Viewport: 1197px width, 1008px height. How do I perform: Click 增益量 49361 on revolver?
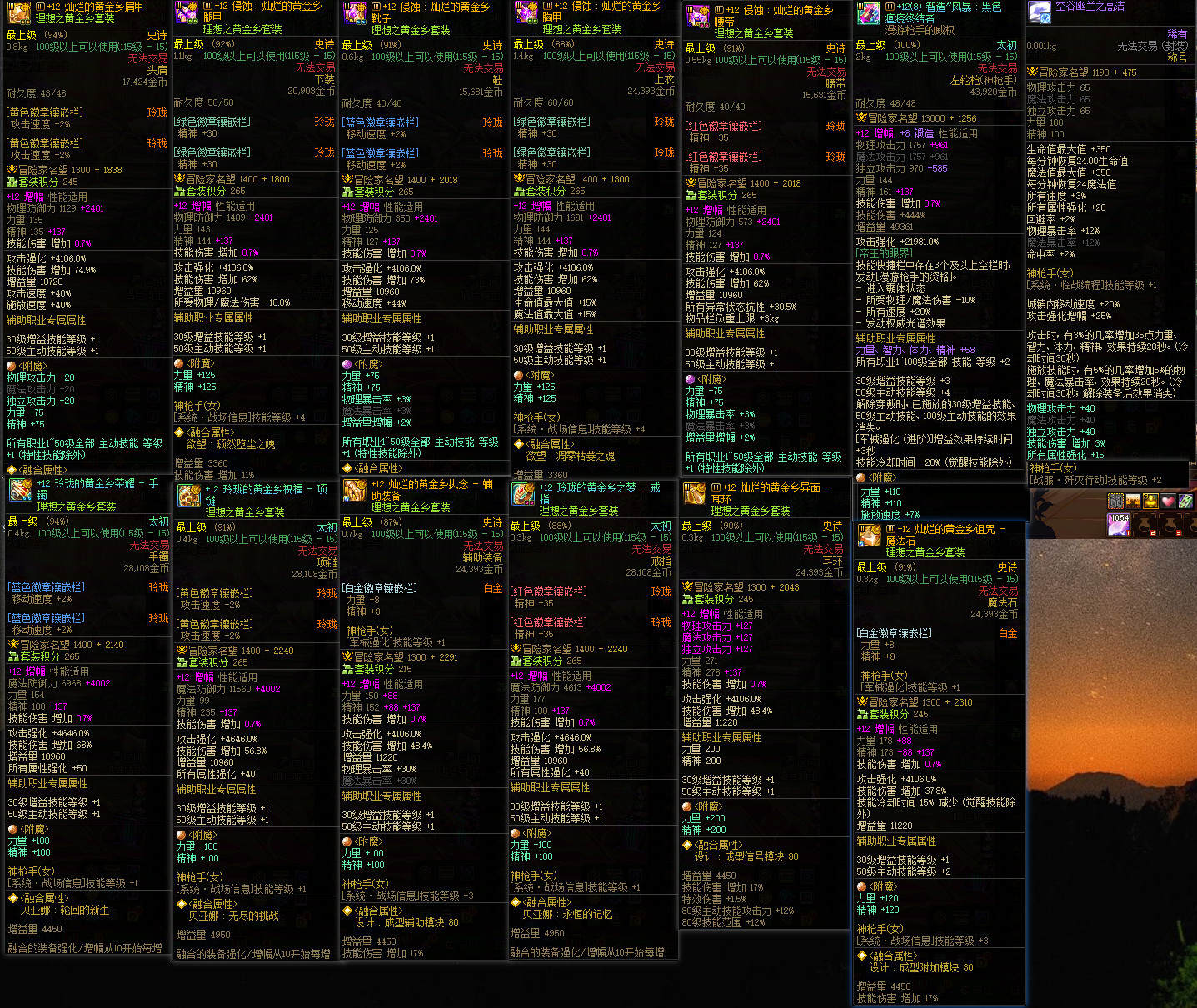885,227
